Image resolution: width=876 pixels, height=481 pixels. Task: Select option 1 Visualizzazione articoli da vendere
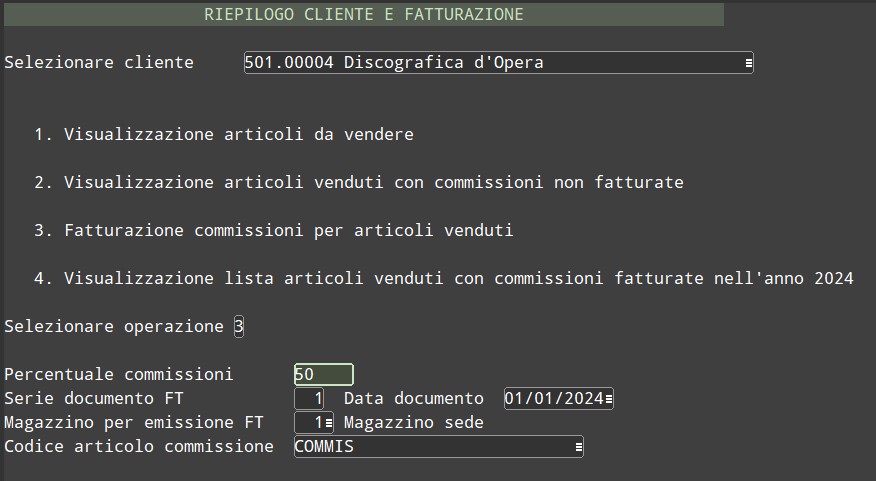[x=223, y=134]
